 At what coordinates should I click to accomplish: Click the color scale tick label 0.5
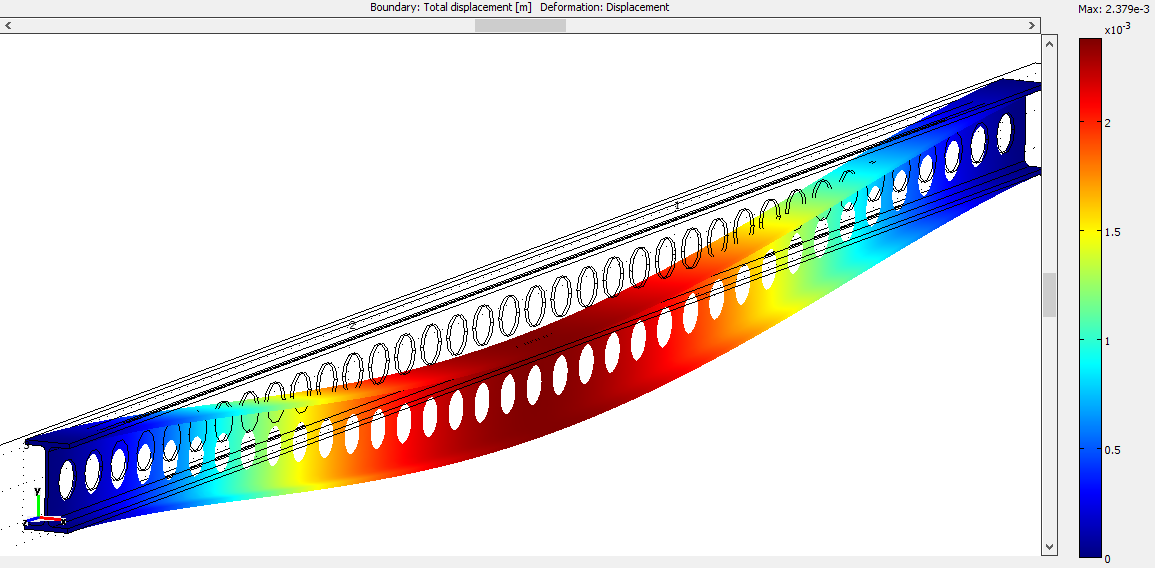click(x=1114, y=450)
